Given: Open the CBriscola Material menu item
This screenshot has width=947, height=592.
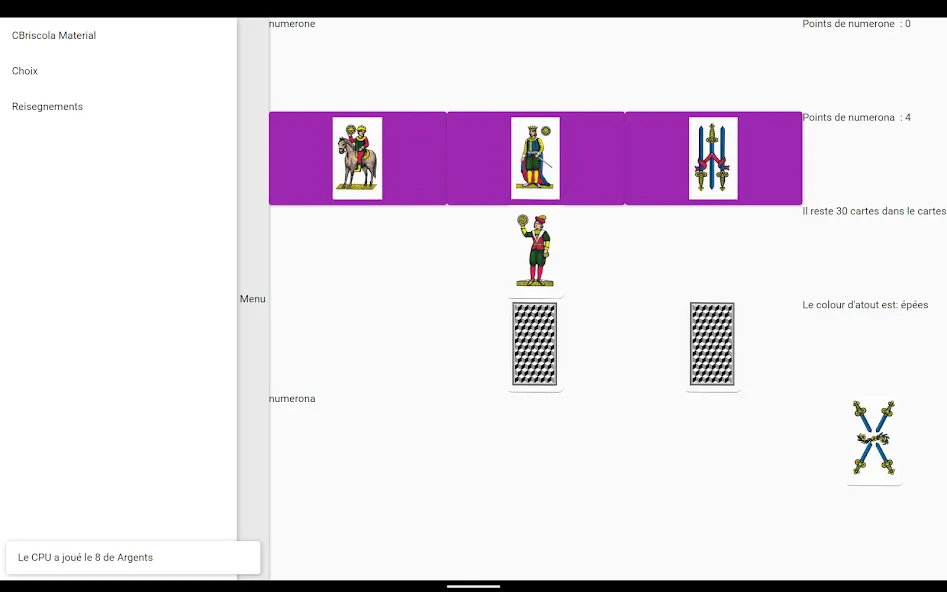Looking at the screenshot, I should point(54,35).
